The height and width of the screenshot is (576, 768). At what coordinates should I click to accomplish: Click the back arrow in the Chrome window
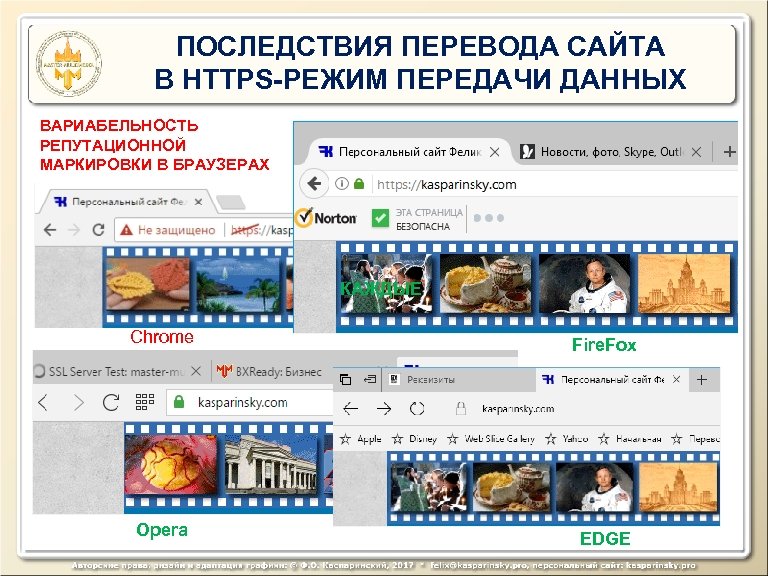(x=50, y=230)
